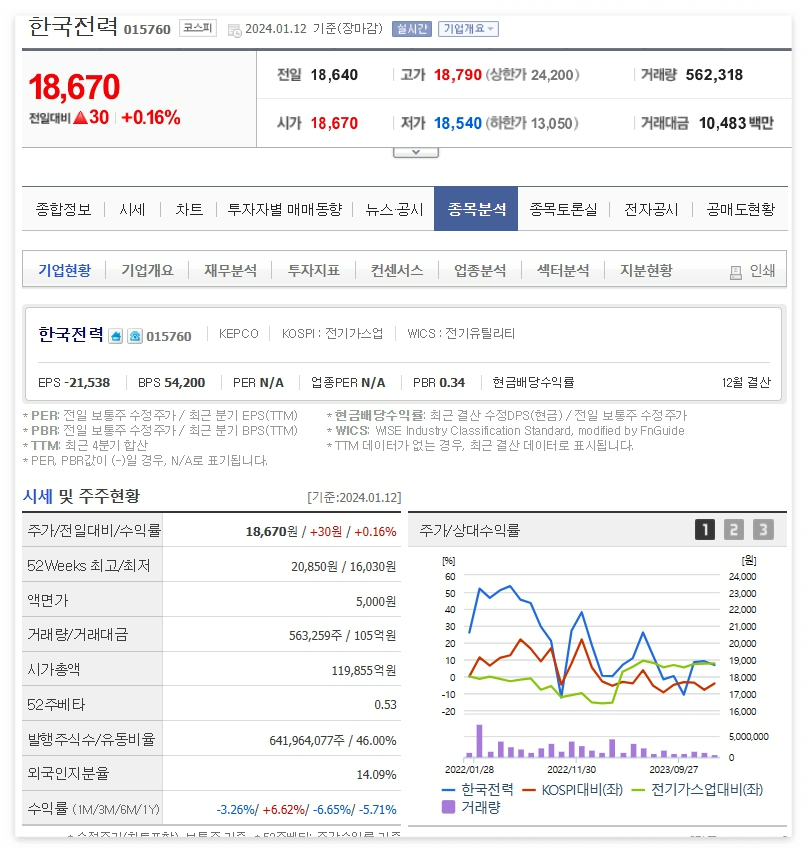Open the 전자공시 tab
Viewport: 807px width, 852px height.
(651, 209)
